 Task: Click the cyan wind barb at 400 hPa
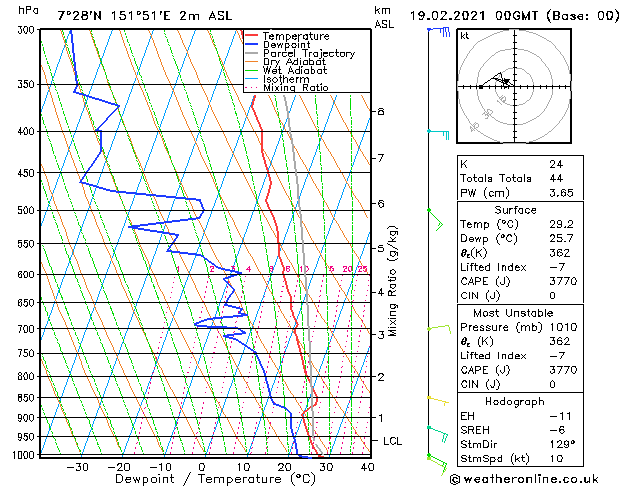(438, 134)
